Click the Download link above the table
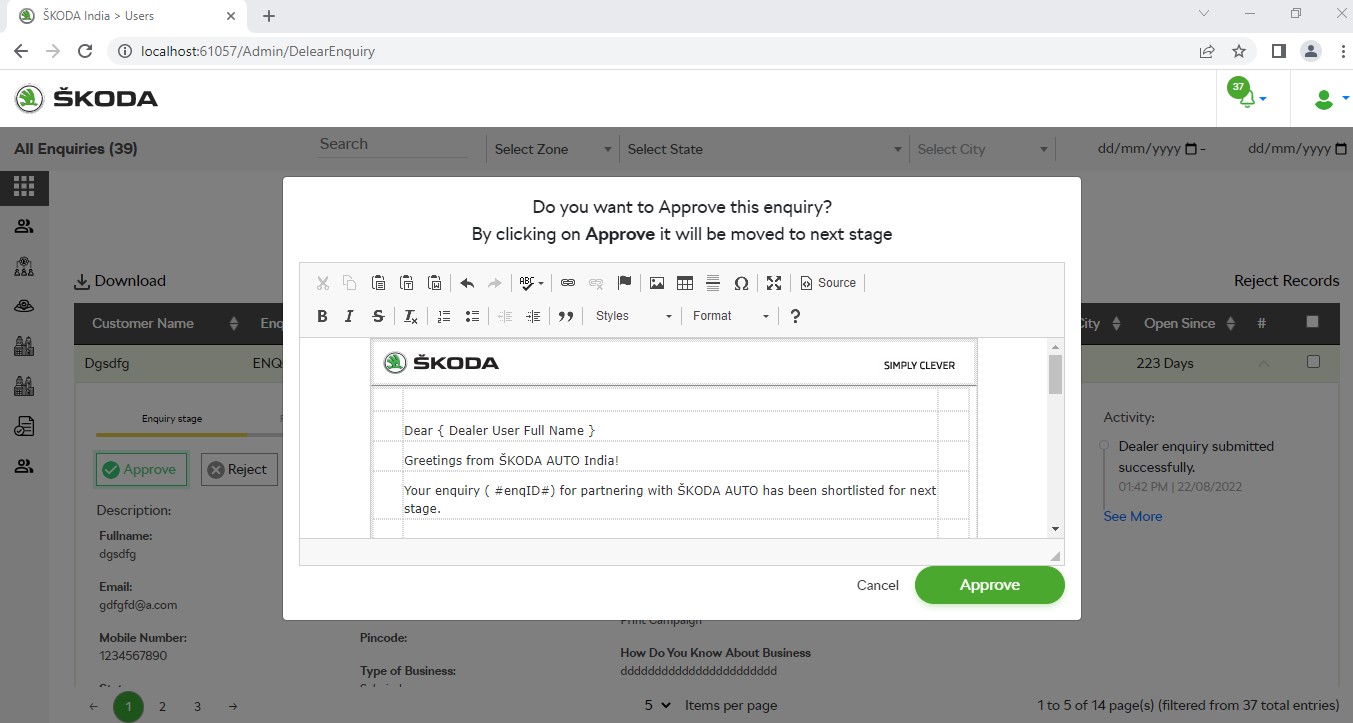 coord(120,281)
